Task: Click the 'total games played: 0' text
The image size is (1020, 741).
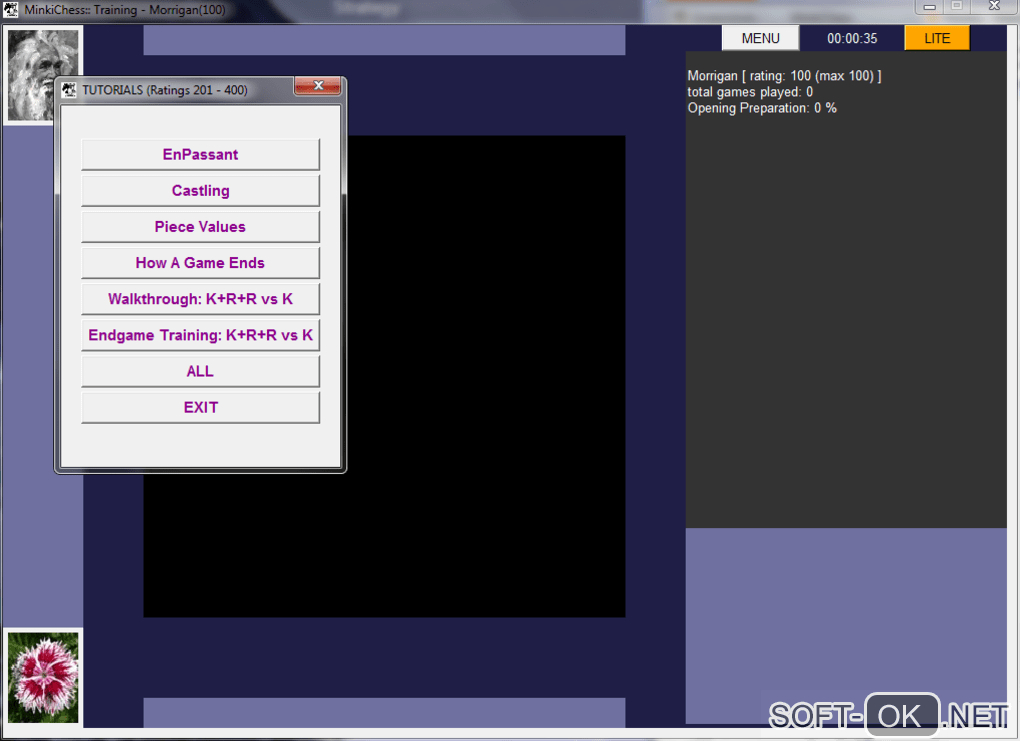Action: tap(750, 92)
